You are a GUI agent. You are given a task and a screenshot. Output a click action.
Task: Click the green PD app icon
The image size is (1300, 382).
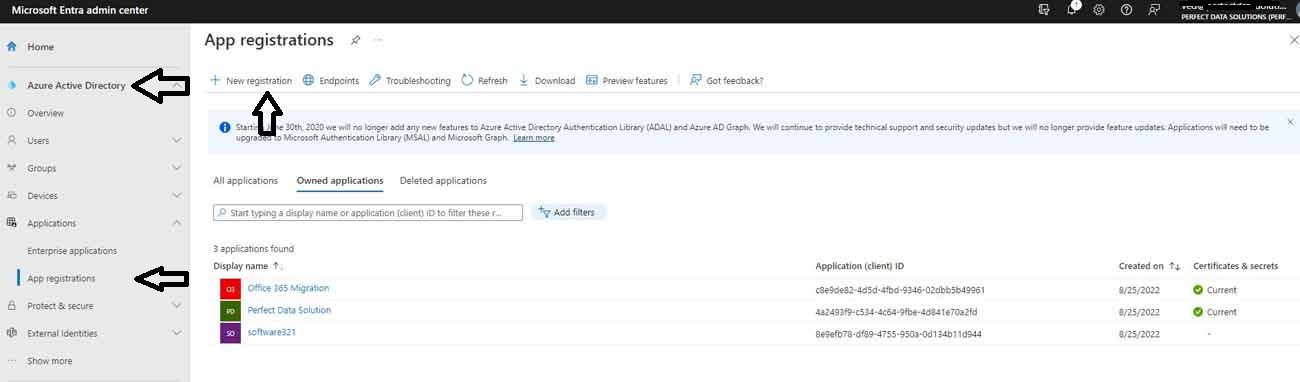(x=230, y=311)
